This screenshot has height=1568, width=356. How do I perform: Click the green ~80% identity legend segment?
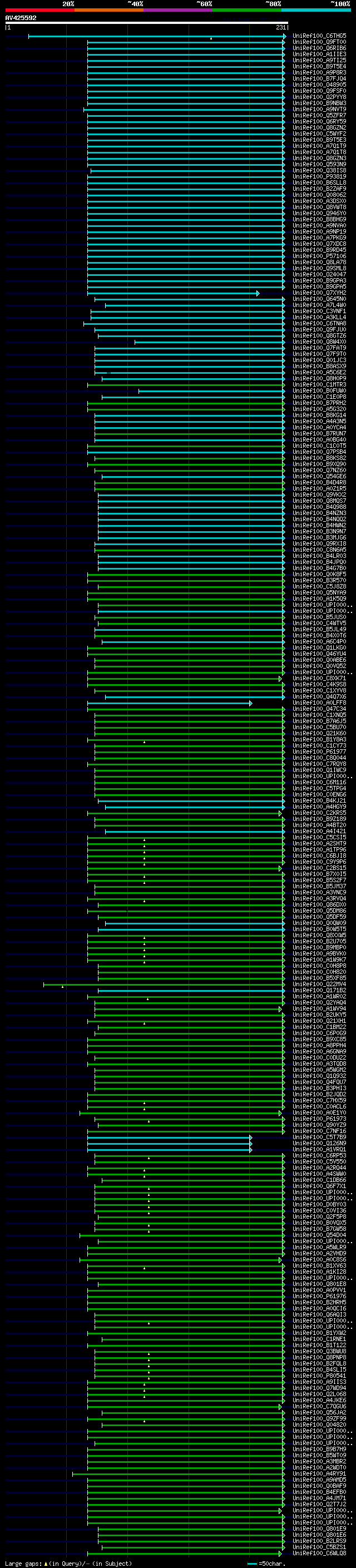pos(247,10)
